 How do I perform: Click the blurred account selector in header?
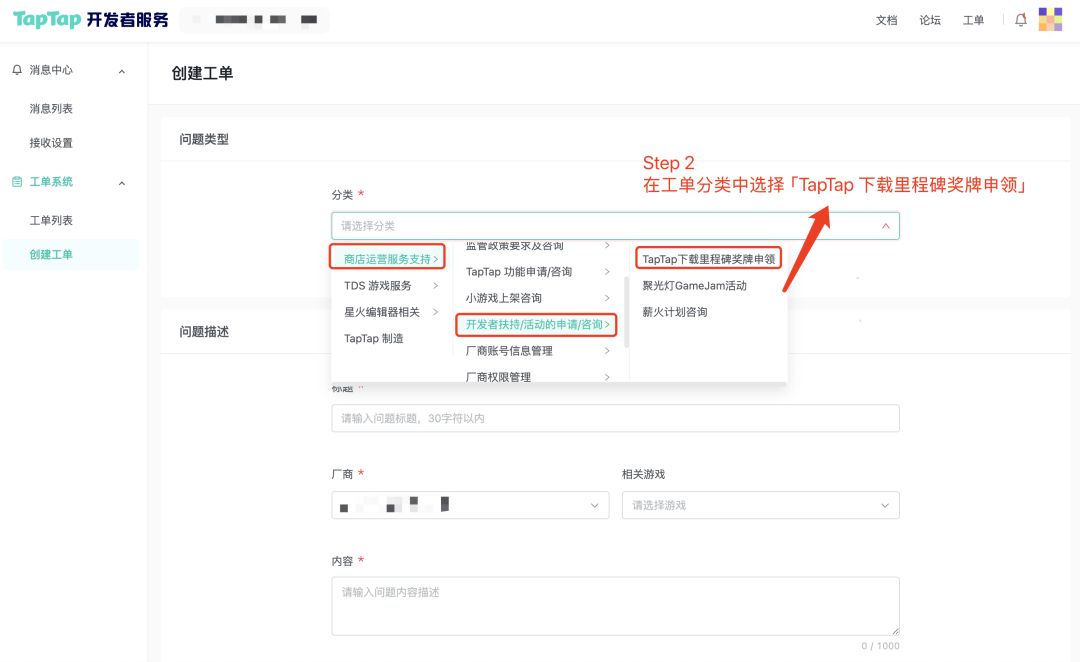tap(254, 19)
